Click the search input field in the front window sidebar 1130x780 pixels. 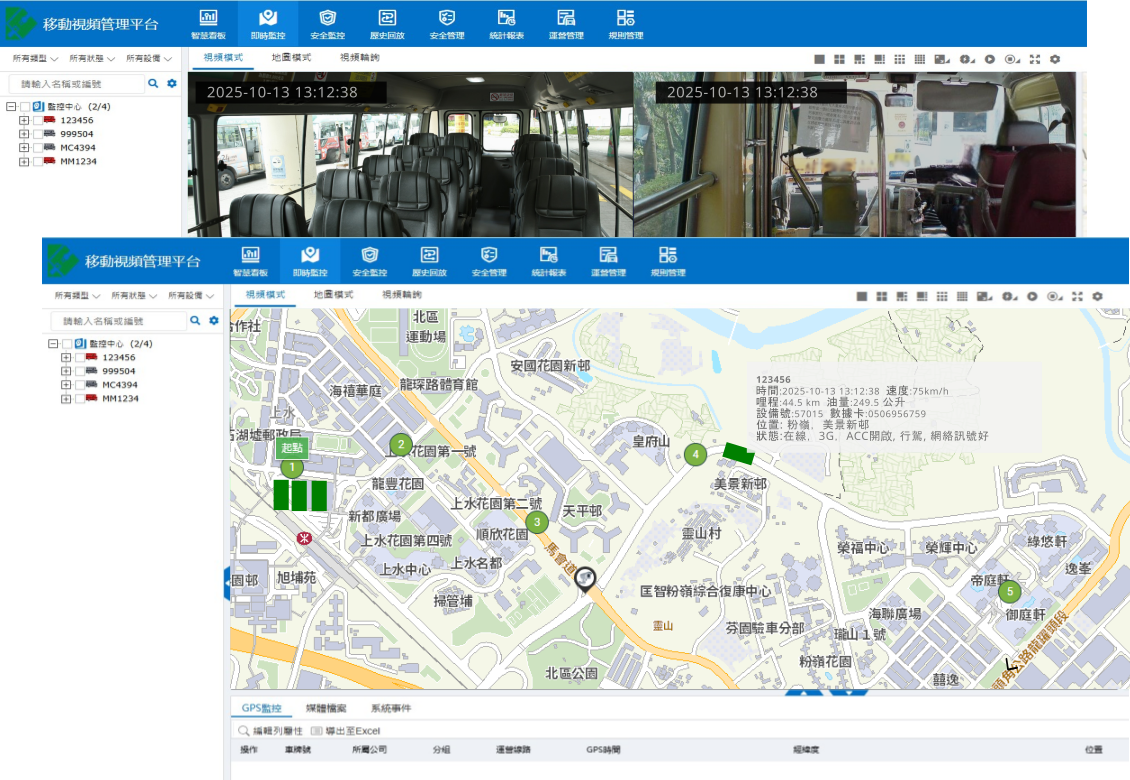[118, 321]
